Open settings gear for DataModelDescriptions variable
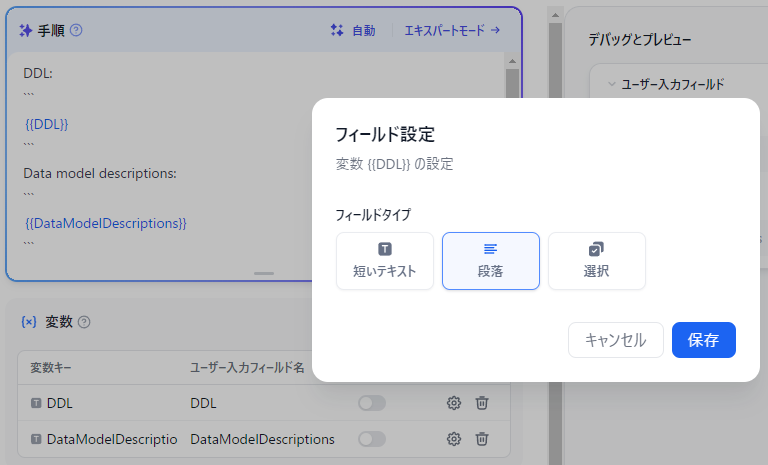Viewport: 768px width, 465px height. pos(454,439)
